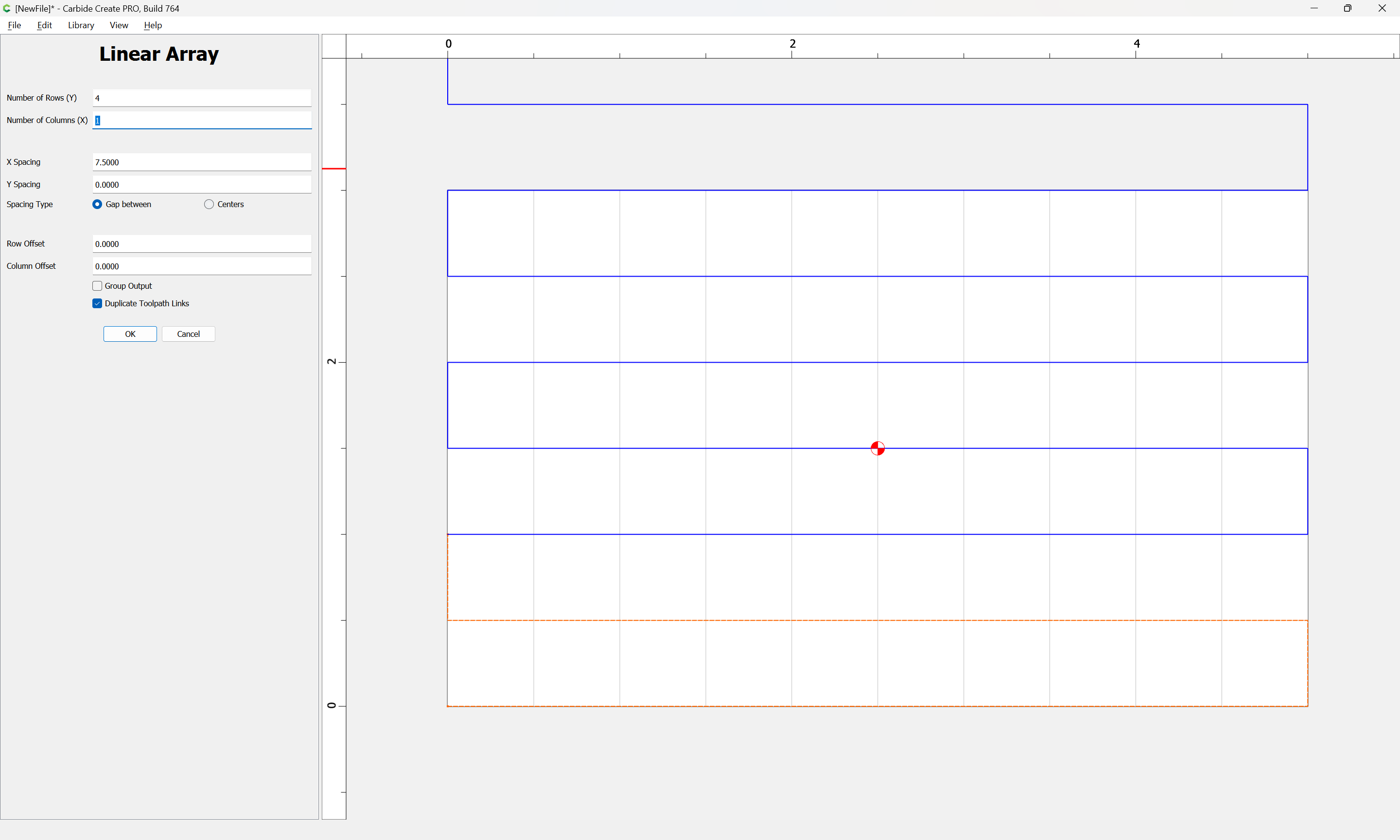
Task: Click the Linear Array heading text
Action: pyautogui.click(x=159, y=54)
